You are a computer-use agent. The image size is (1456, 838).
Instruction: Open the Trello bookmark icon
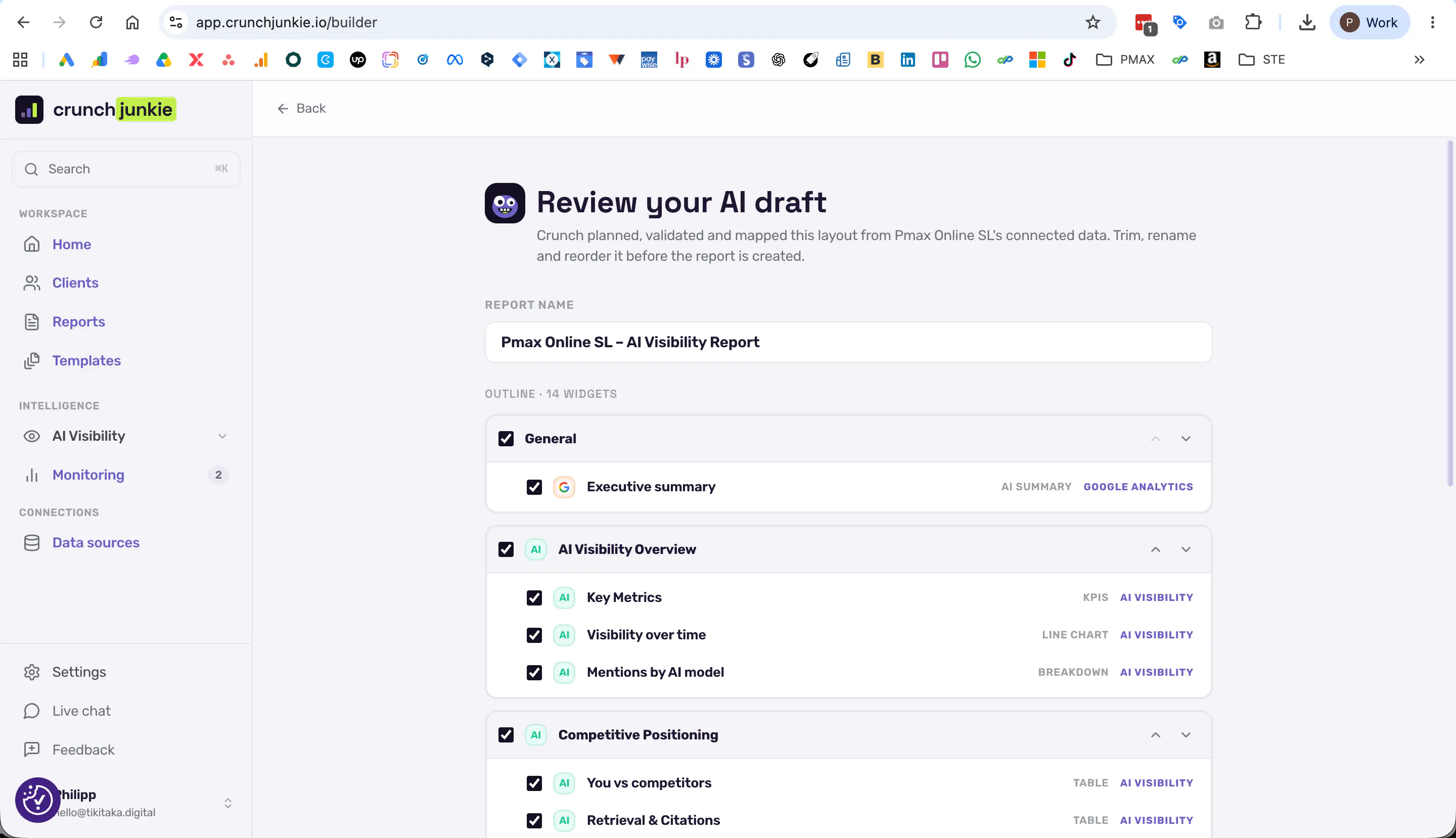tap(940, 59)
